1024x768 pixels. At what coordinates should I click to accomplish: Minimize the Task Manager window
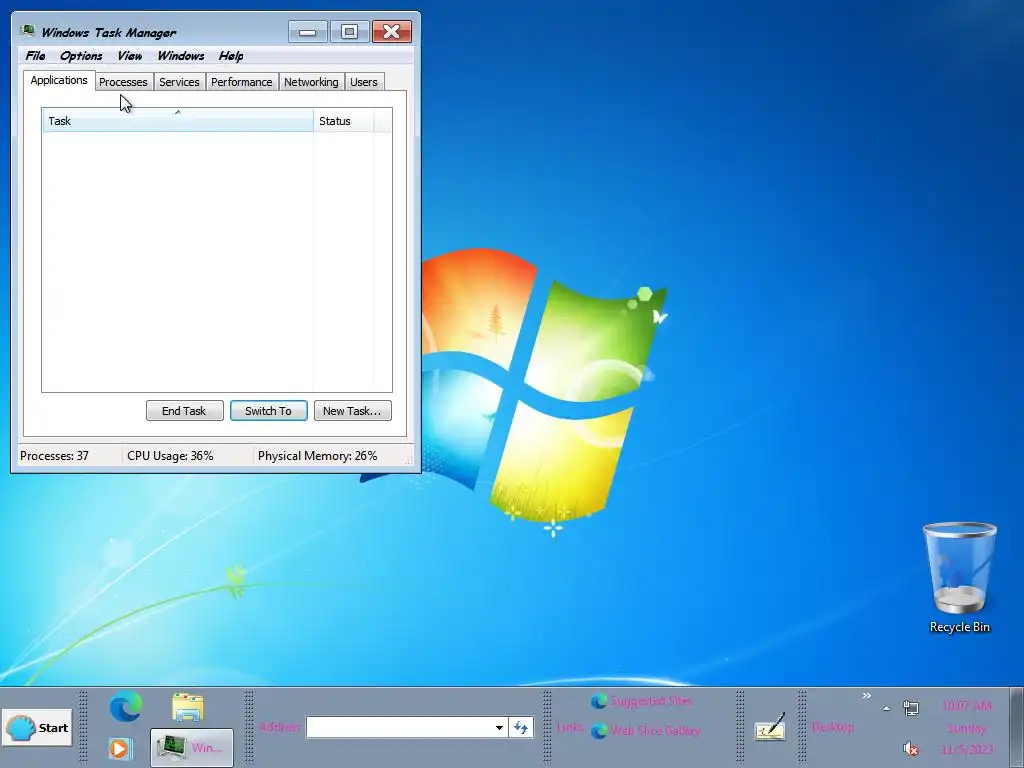308,31
